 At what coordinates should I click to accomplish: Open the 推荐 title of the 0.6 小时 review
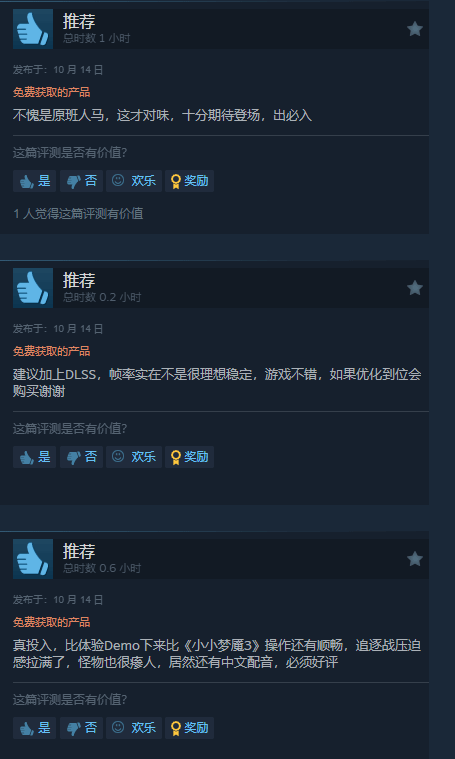coord(79,551)
